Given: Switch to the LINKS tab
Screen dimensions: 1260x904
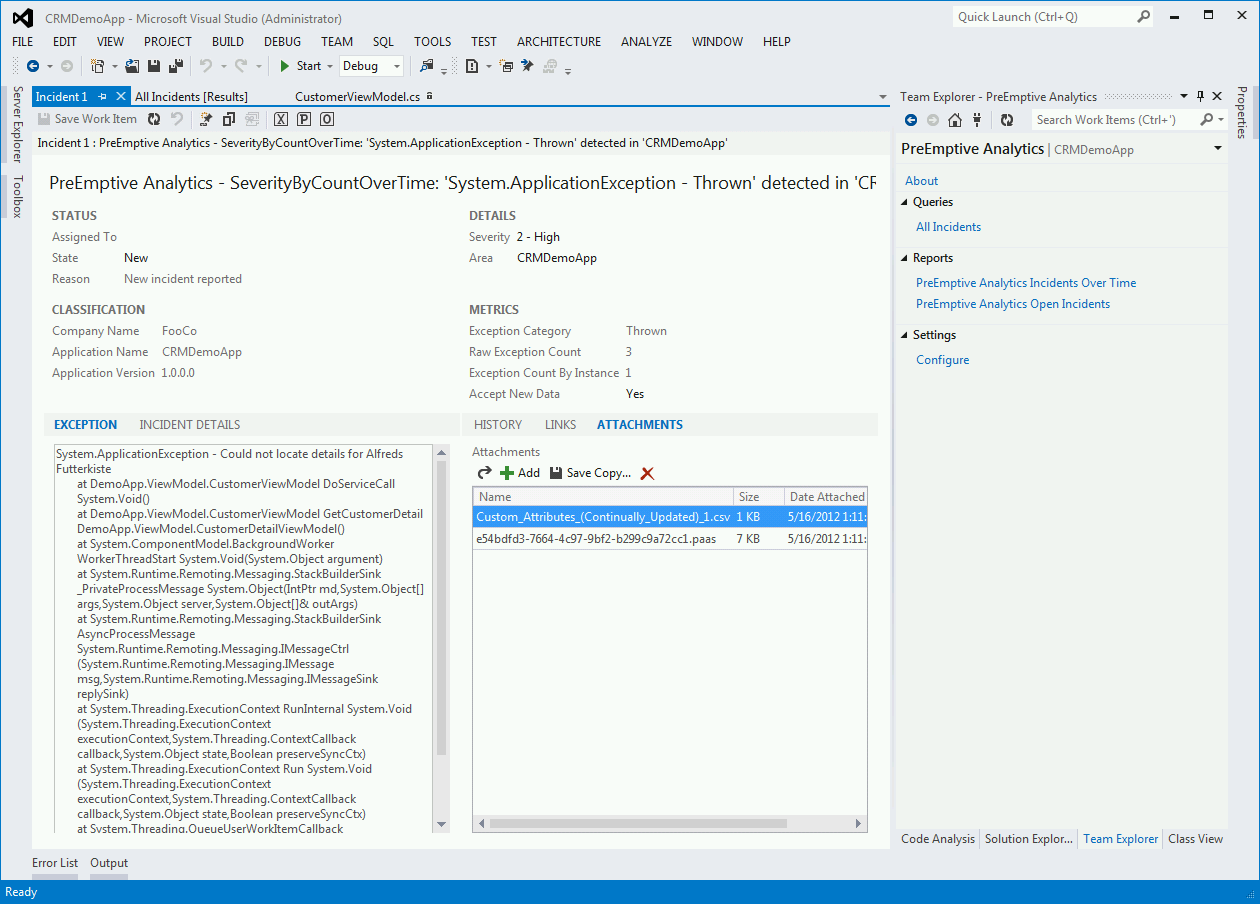Looking at the screenshot, I should [560, 425].
